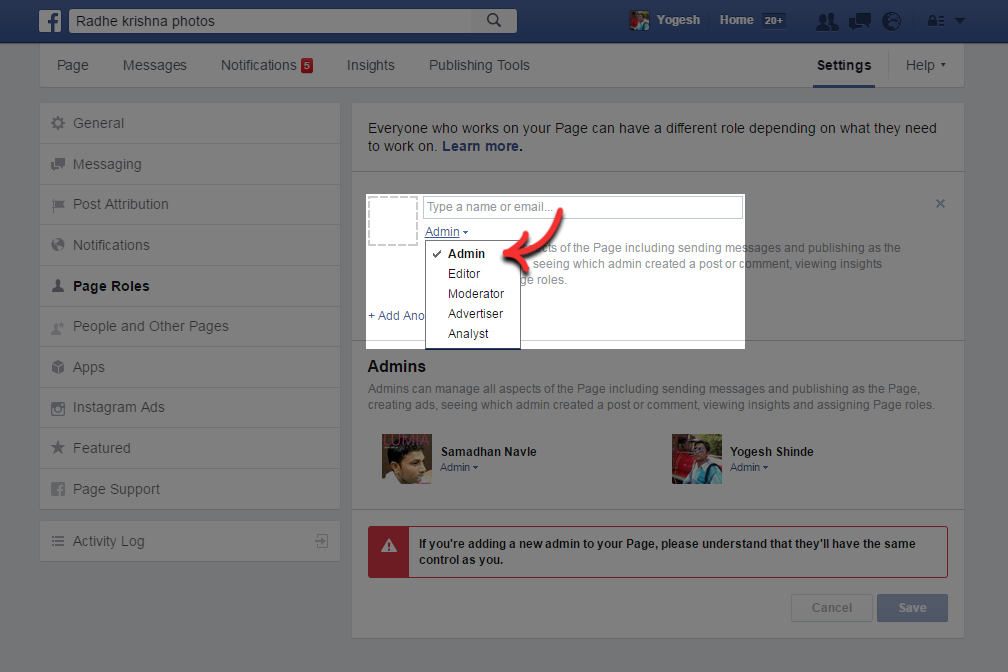Click the Cancel button

tap(831, 608)
